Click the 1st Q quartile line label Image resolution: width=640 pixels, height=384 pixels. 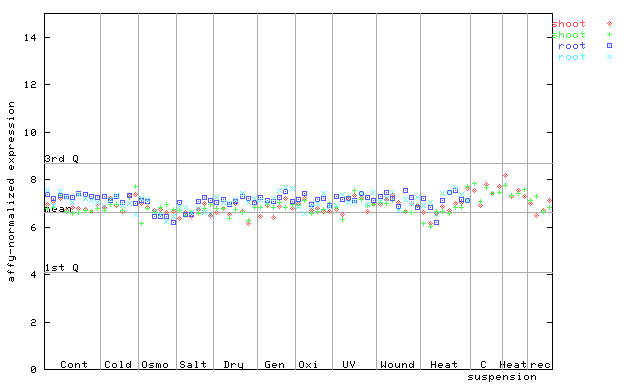tap(62, 267)
